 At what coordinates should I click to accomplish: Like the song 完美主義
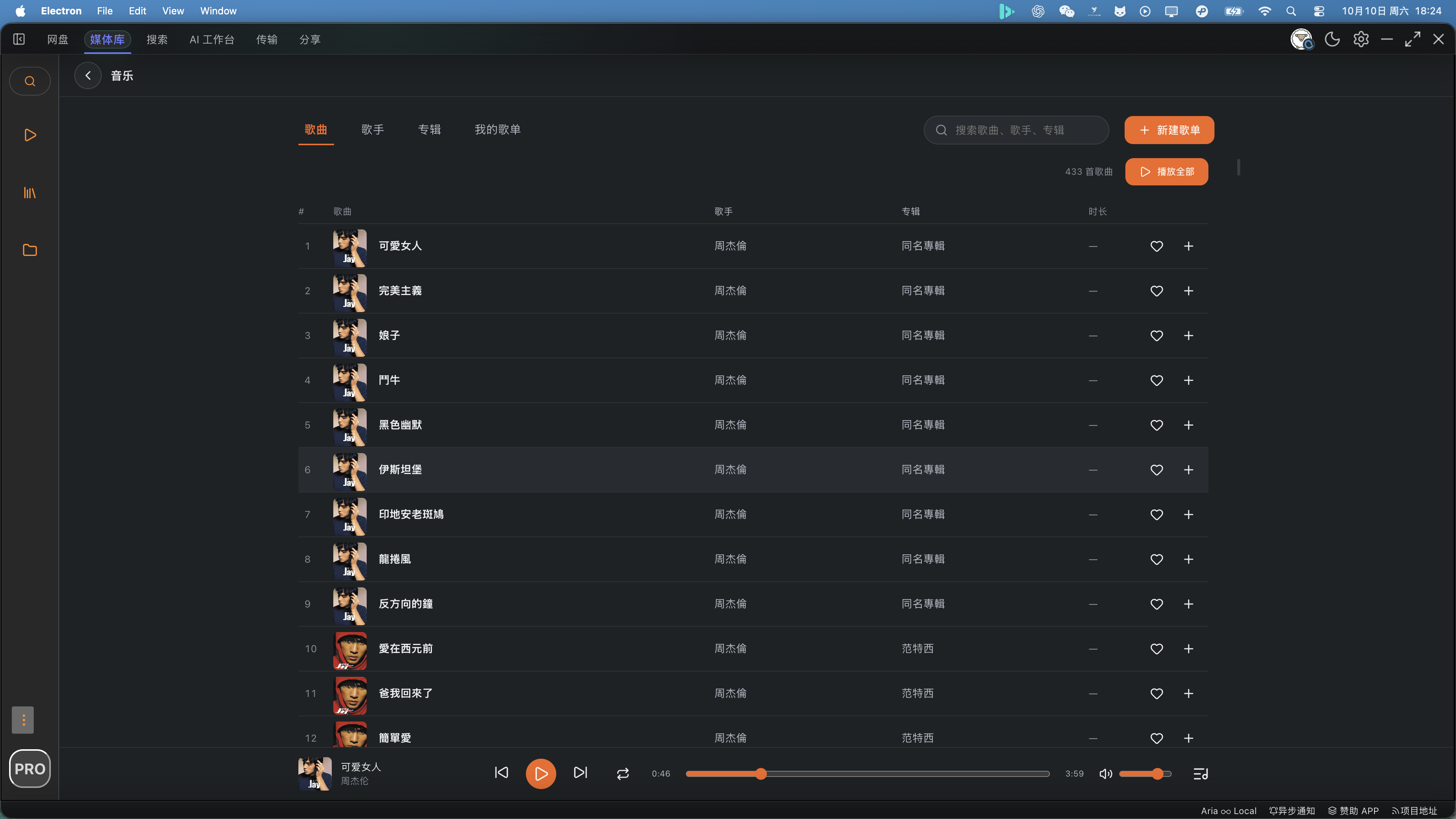(x=1157, y=290)
